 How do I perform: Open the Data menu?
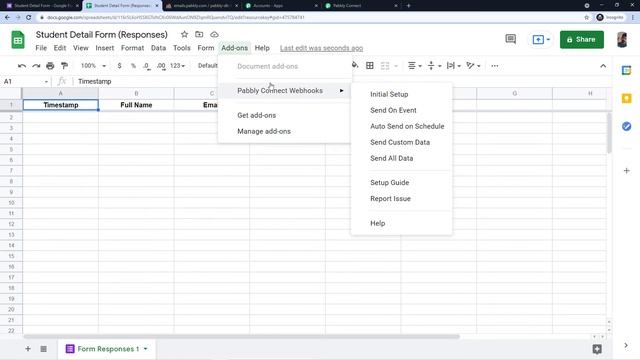158,48
